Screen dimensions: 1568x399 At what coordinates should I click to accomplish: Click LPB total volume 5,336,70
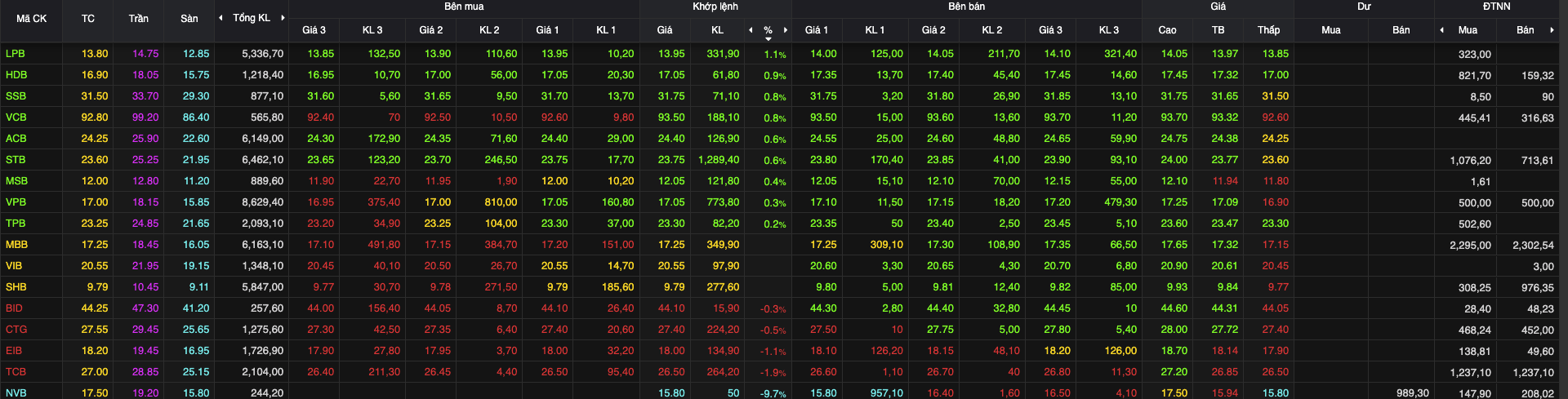point(263,53)
